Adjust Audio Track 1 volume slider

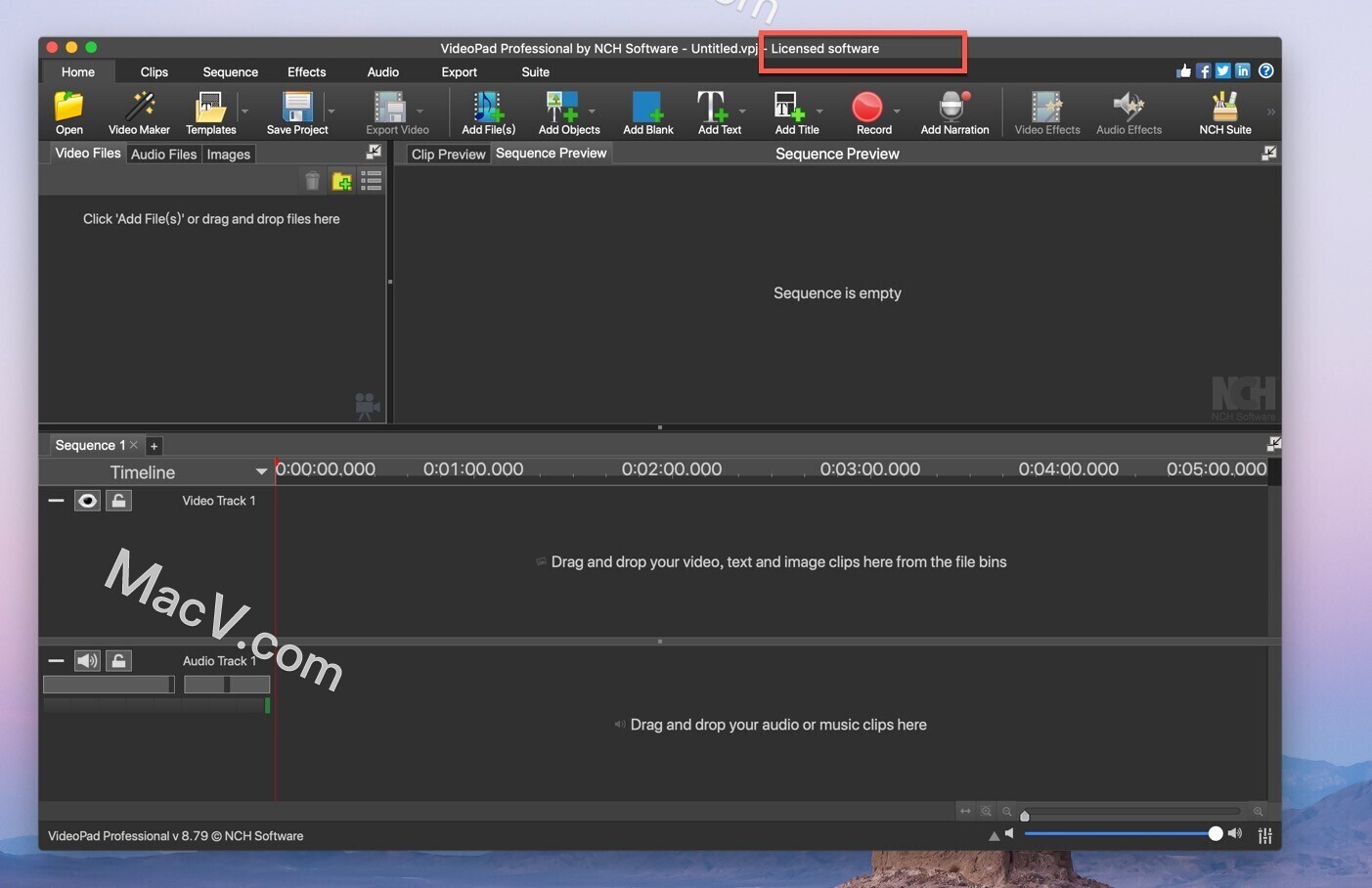click(109, 685)
